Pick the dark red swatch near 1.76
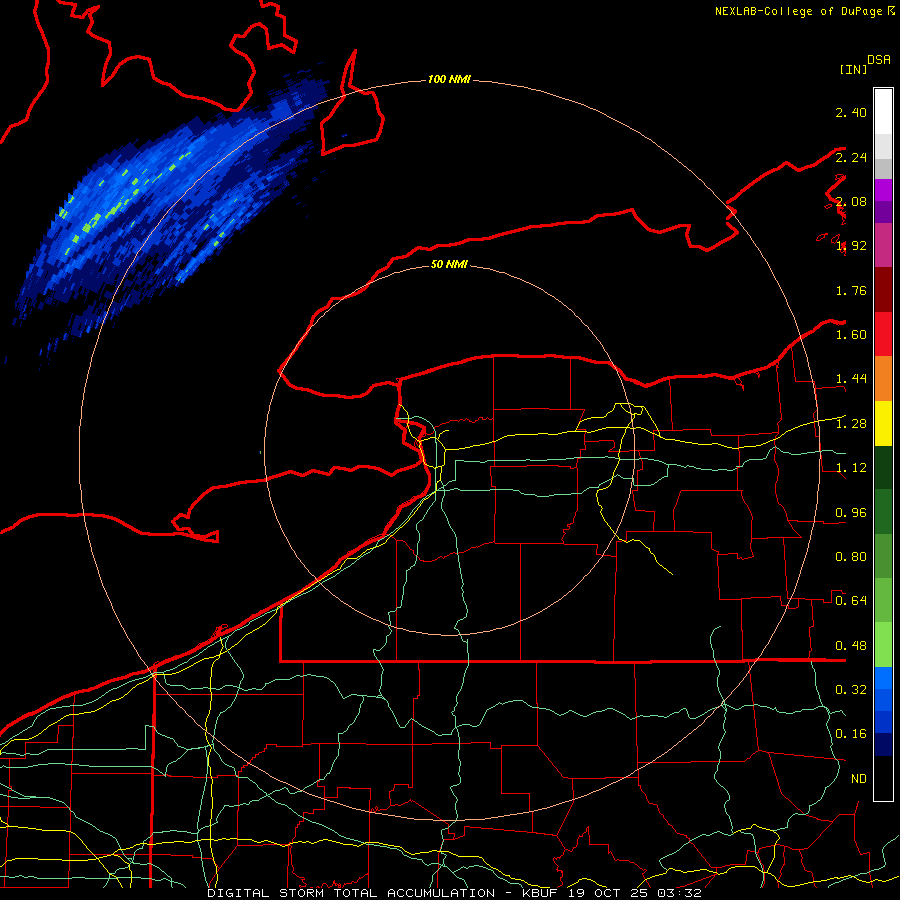The image size is (900, 900). [883, 290]
